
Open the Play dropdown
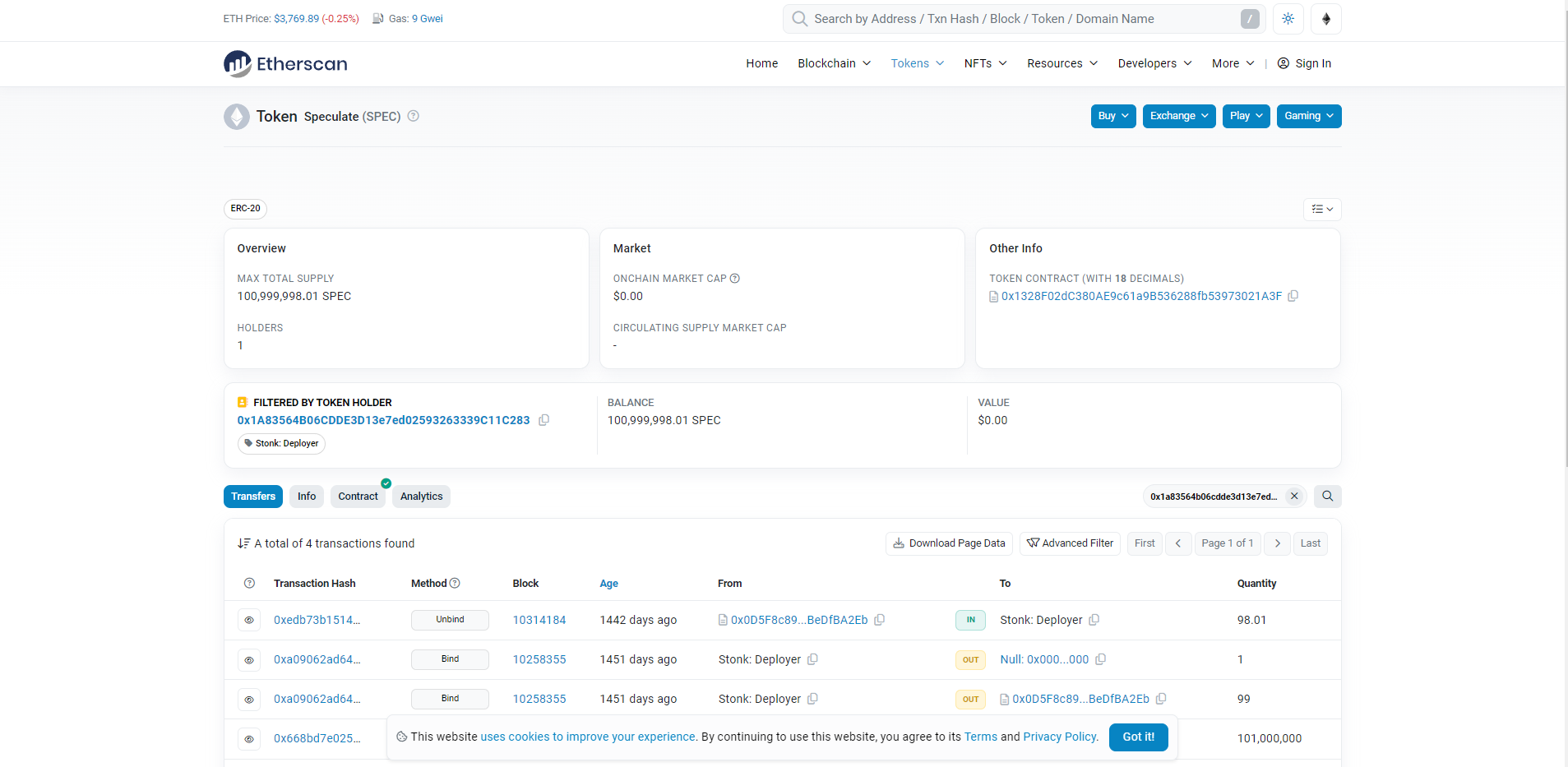[x=1247, y=116]
